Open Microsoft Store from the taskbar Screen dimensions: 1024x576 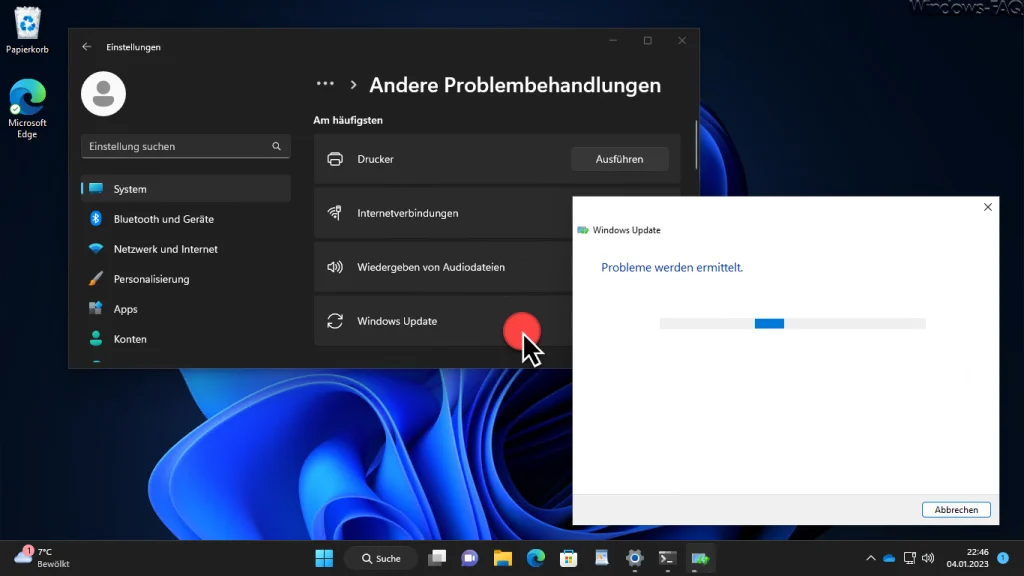click(568, 558)
